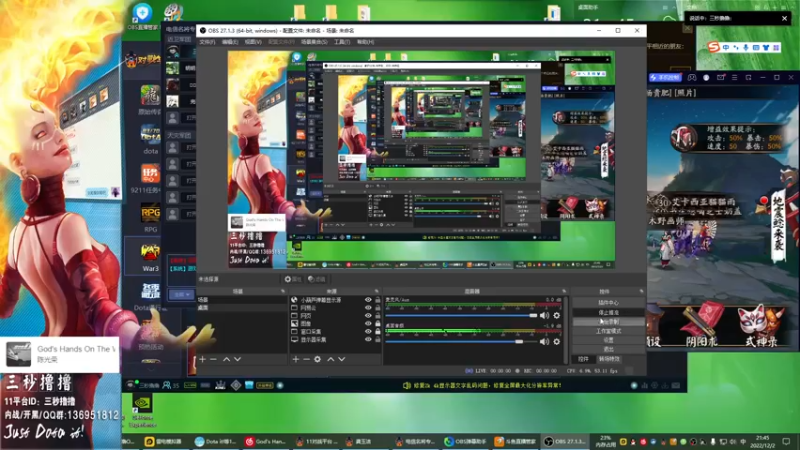Adjust the Mic/Aux volume slider
This screenshot has width=800, height=450.
point(461,316)
